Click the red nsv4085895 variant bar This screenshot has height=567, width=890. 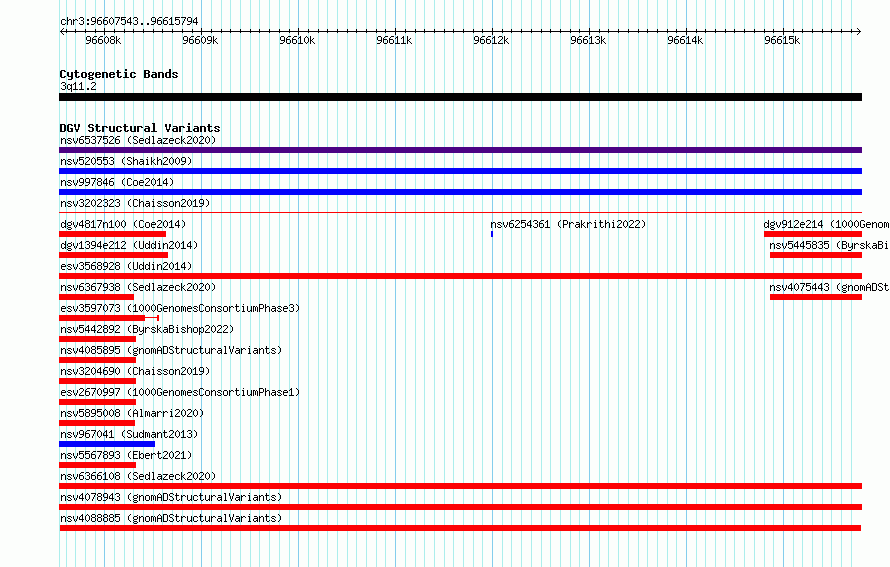click(98, 360)
